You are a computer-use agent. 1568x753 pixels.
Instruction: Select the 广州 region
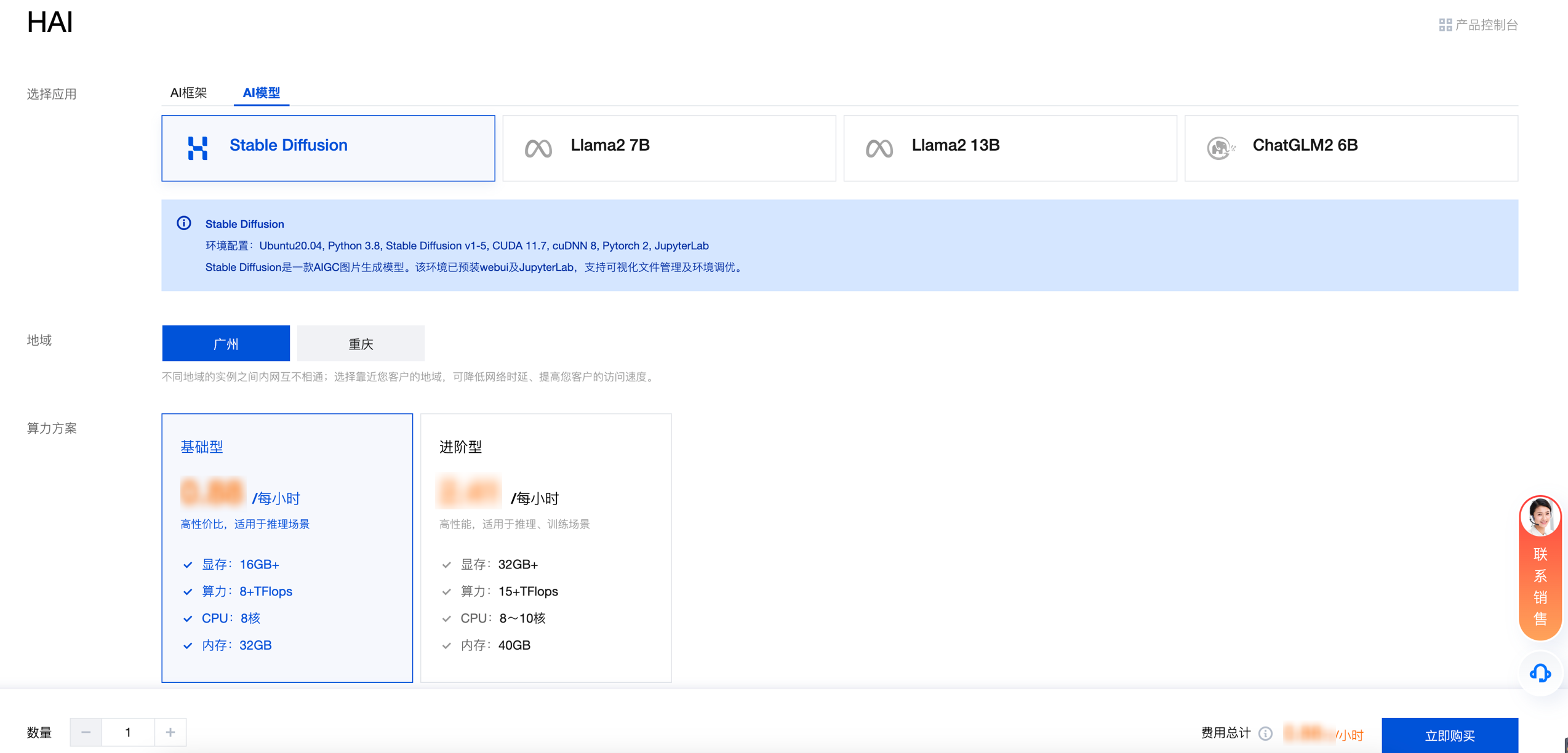226,343
